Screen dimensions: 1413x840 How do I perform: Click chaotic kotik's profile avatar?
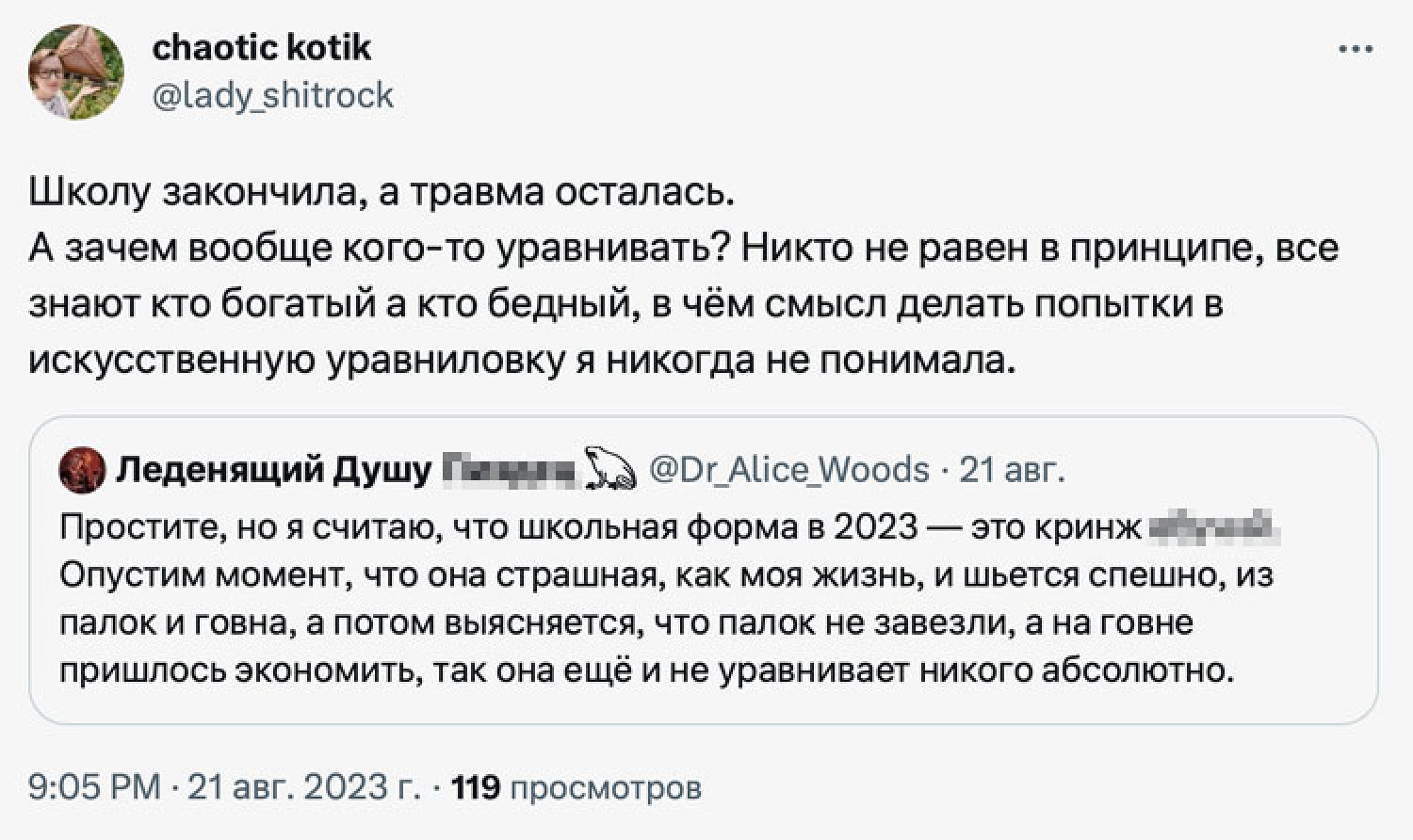76,72
